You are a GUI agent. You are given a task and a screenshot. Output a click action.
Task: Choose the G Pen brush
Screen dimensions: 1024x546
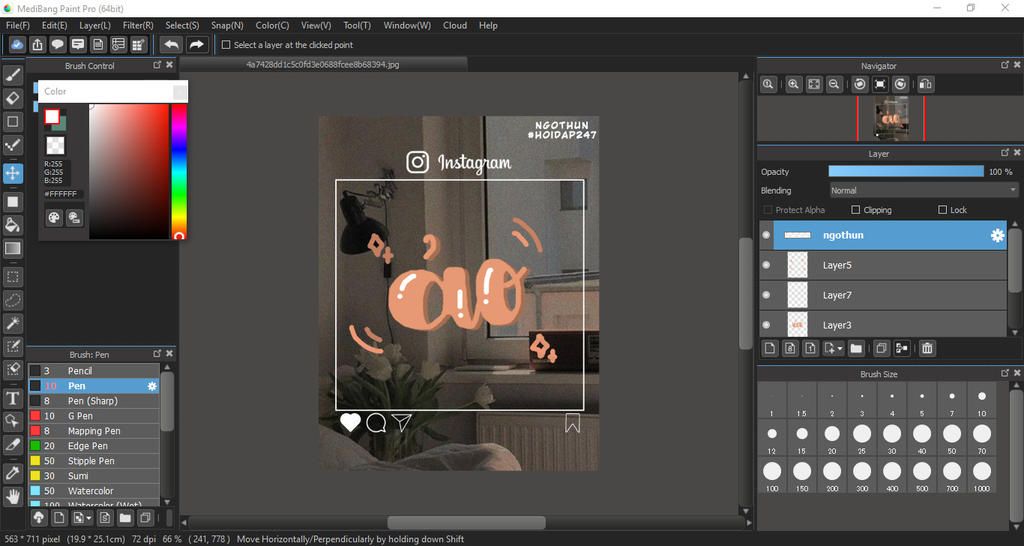click(93, 416)
